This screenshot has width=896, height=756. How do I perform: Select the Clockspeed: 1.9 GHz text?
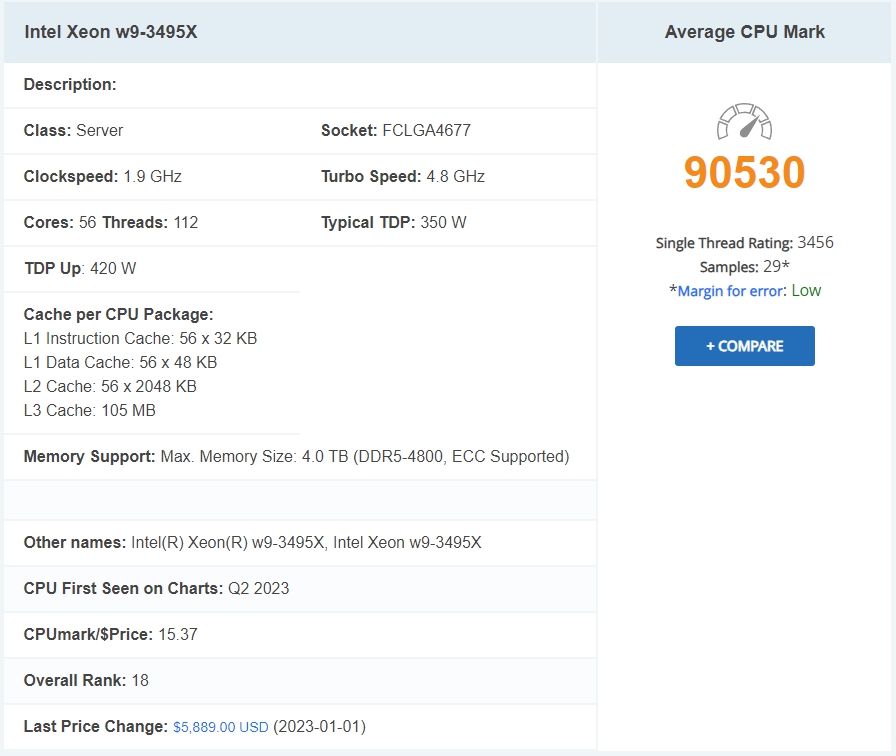(x=103, y=177)
